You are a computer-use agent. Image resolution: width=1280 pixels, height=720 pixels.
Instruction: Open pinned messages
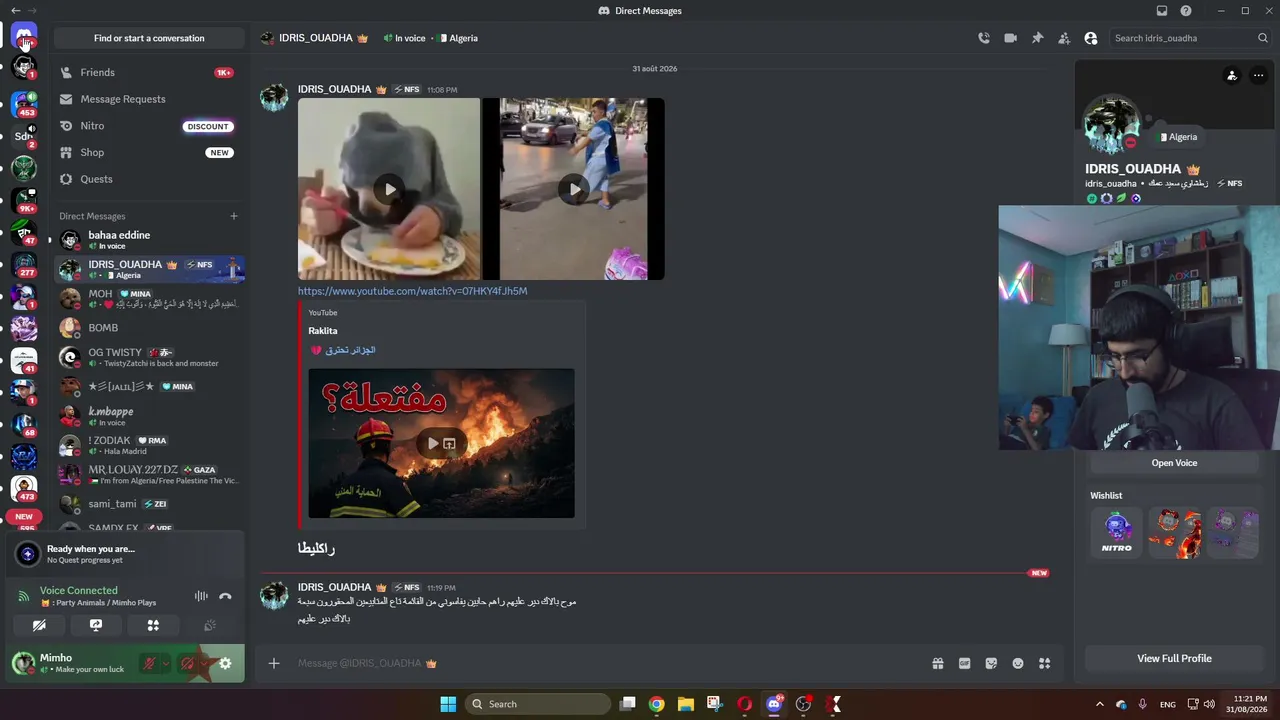[1037, 38]
